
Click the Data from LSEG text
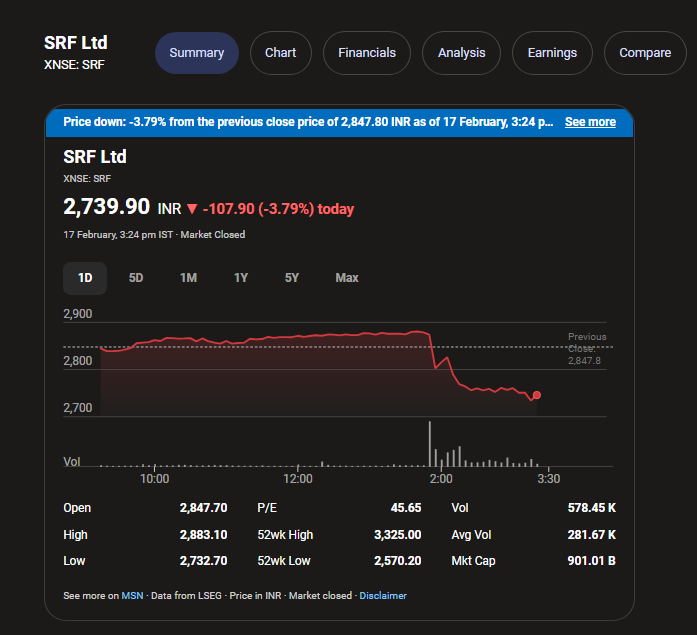186,596
